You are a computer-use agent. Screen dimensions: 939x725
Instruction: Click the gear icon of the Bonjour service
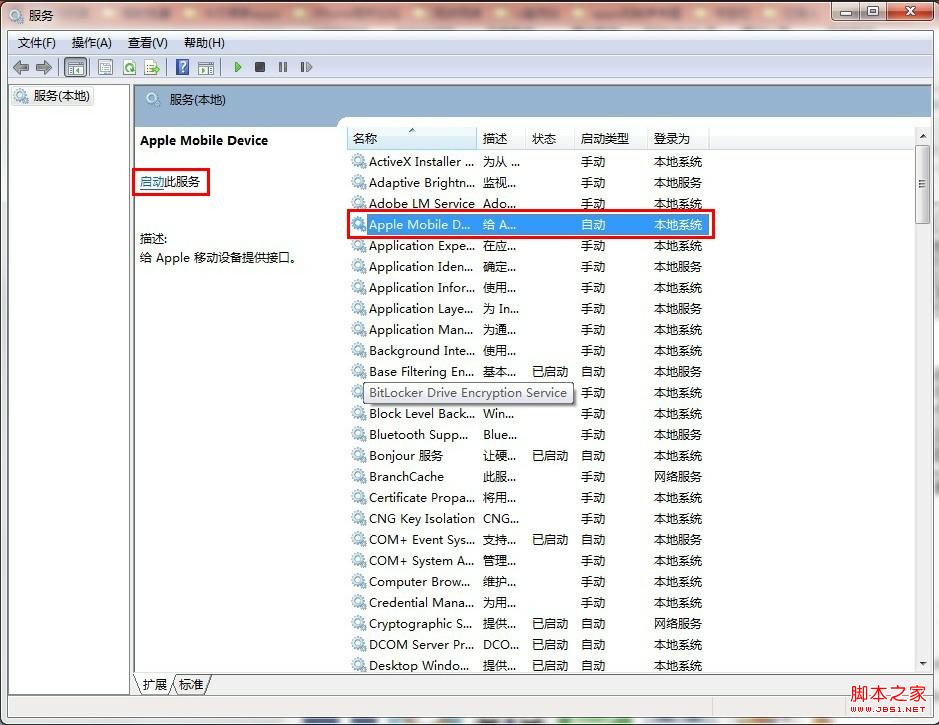point(359,455)
